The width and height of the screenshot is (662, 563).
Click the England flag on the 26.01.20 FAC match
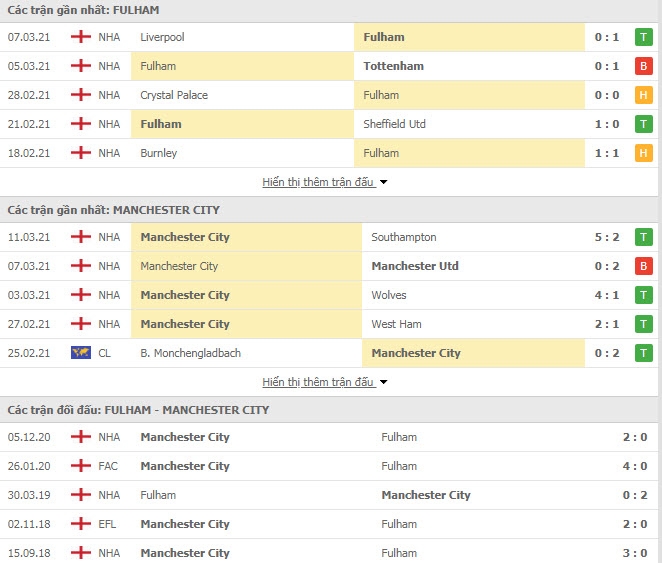coord(80,466)
